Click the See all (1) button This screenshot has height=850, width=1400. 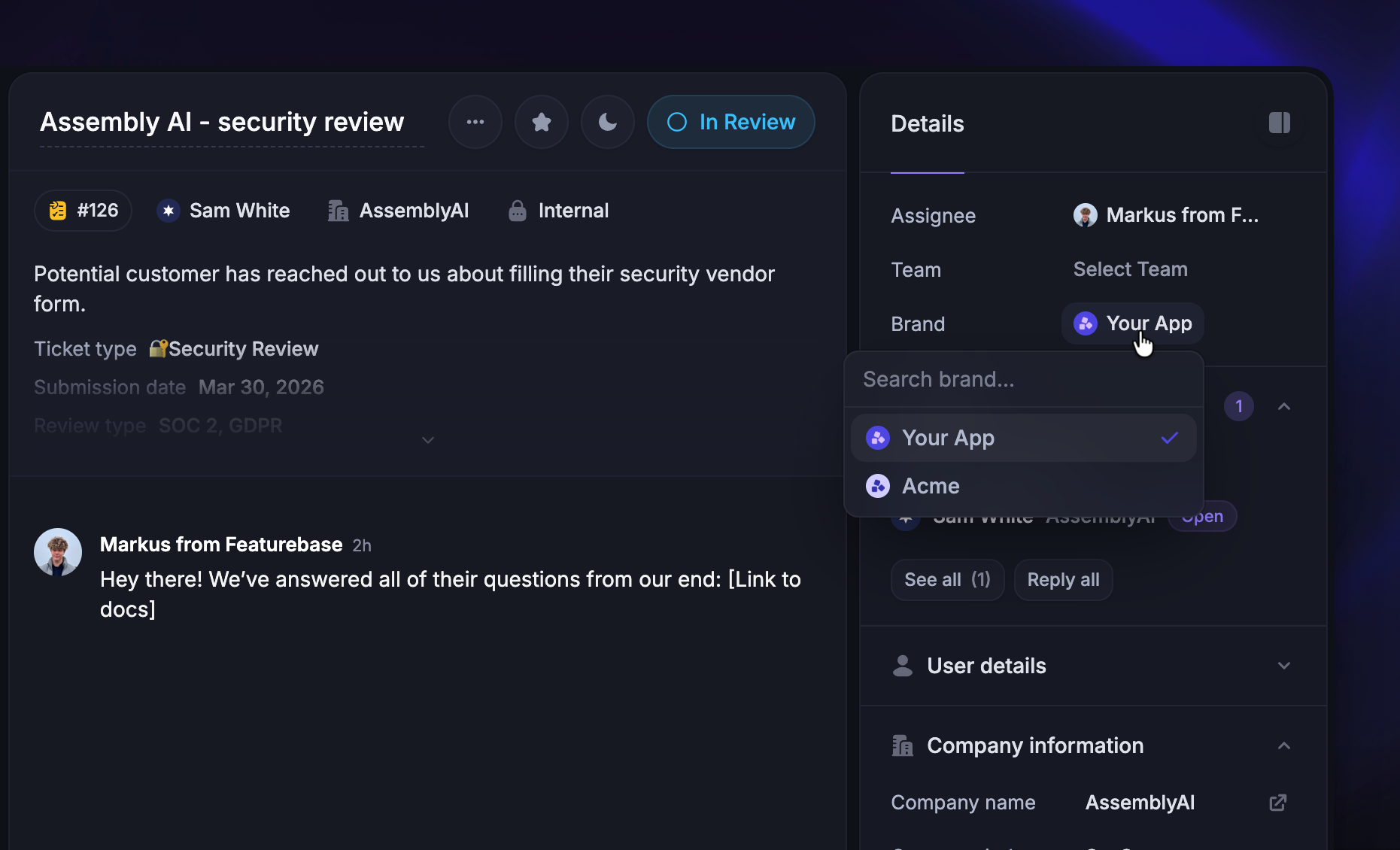(x=948, y=580)
